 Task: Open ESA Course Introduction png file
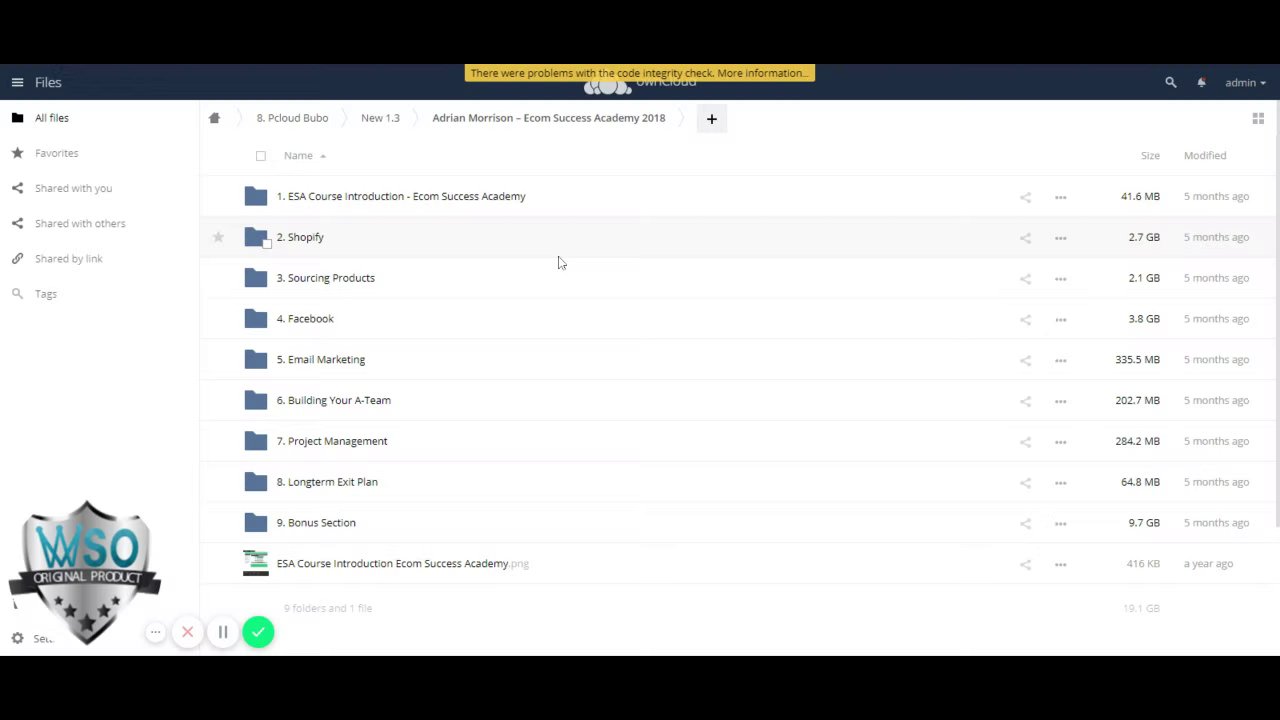[x=403, y=564]
